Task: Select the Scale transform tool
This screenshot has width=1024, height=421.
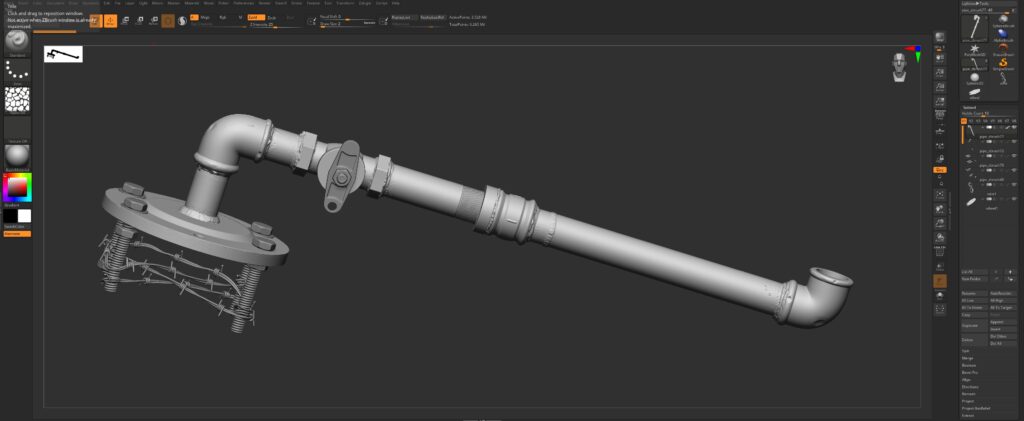Action: point(139,21)
